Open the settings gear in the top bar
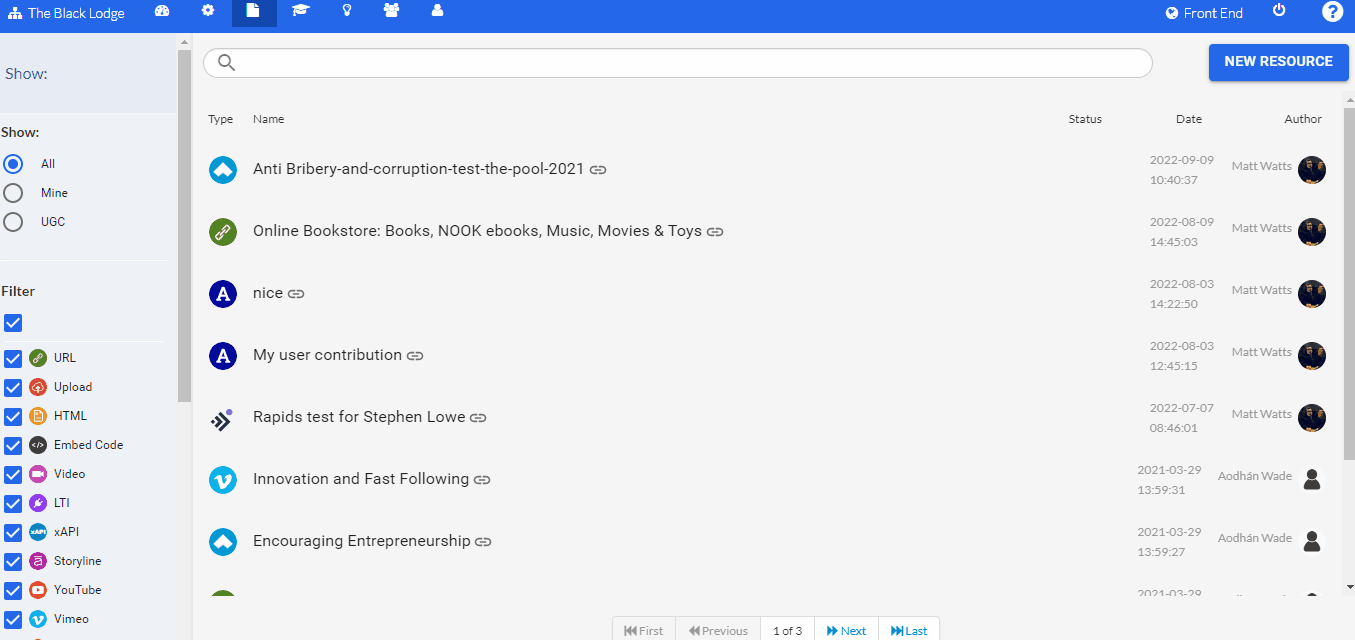Image resolution: width=1355 pixels, height=640 pixels. (207, 12)
